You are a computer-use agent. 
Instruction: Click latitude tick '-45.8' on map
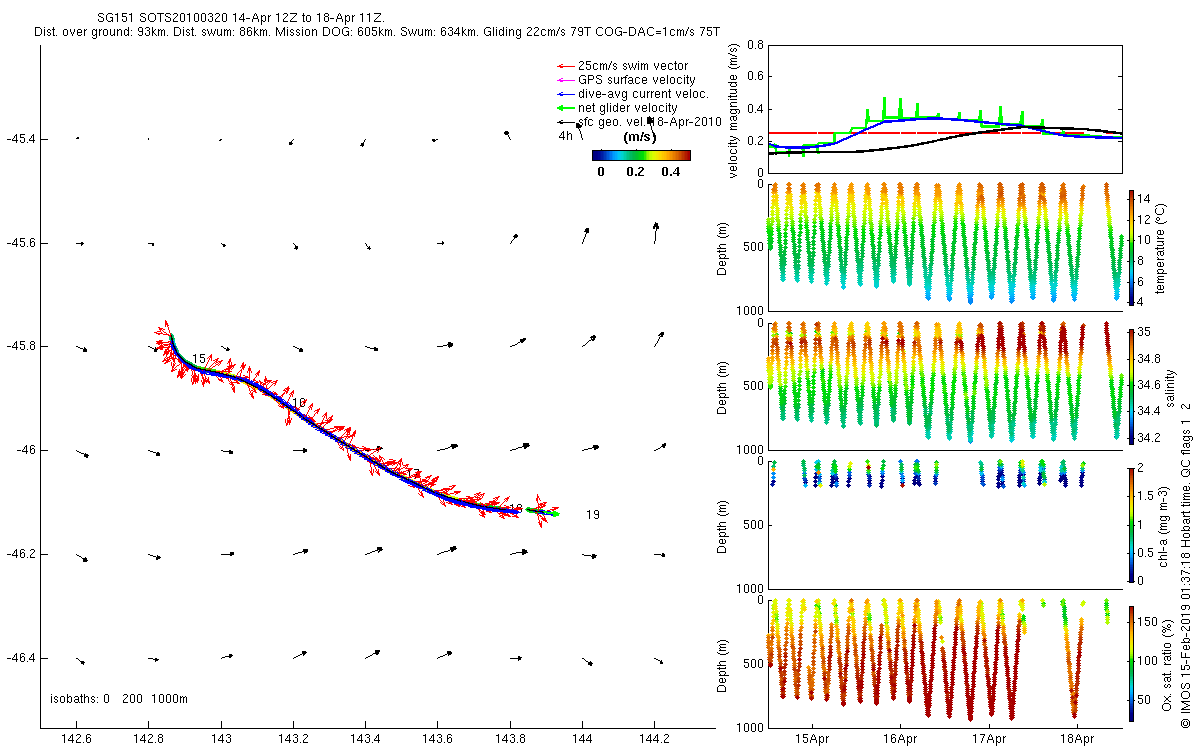pyautogui.click(x=20, y=346)
